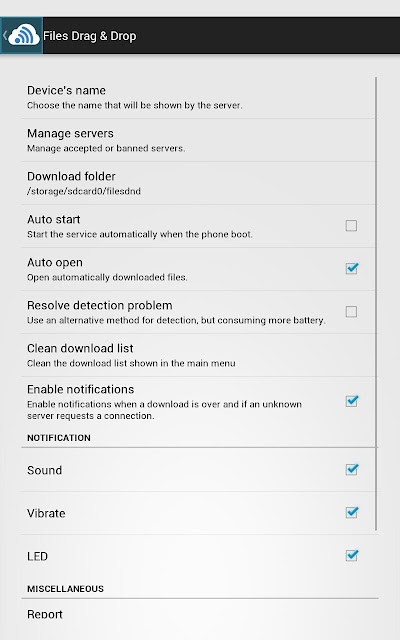This screenshot has width=400, height=640.
Task: Tap the Enable notifications description text
Action: 164,410
